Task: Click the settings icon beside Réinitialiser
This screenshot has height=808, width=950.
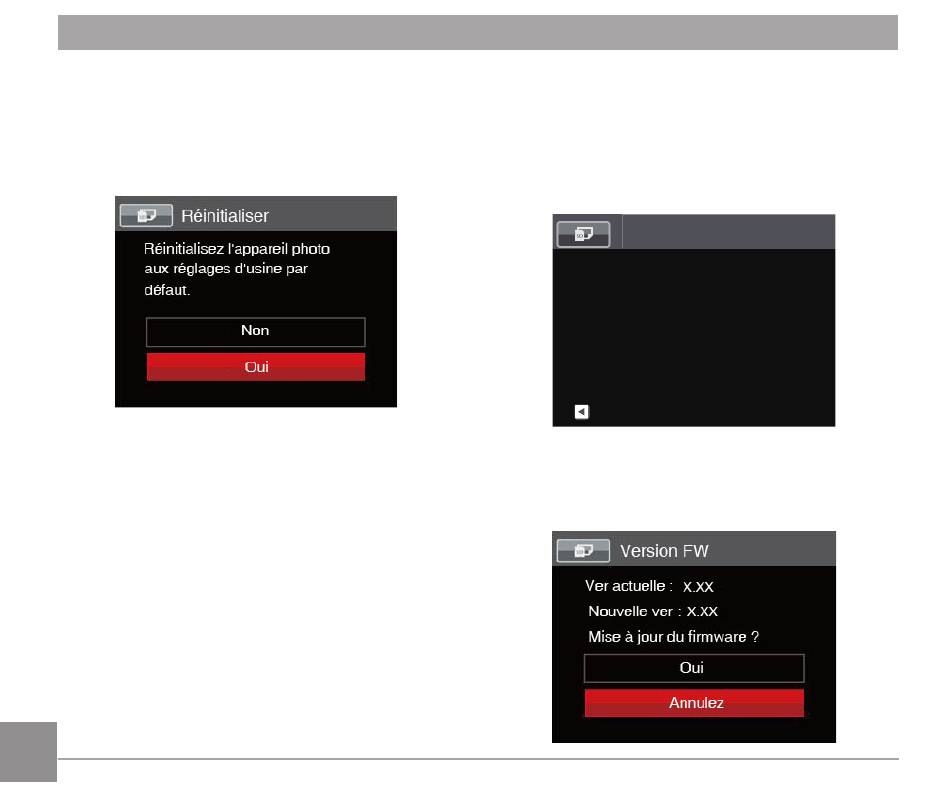Action: 146,216
